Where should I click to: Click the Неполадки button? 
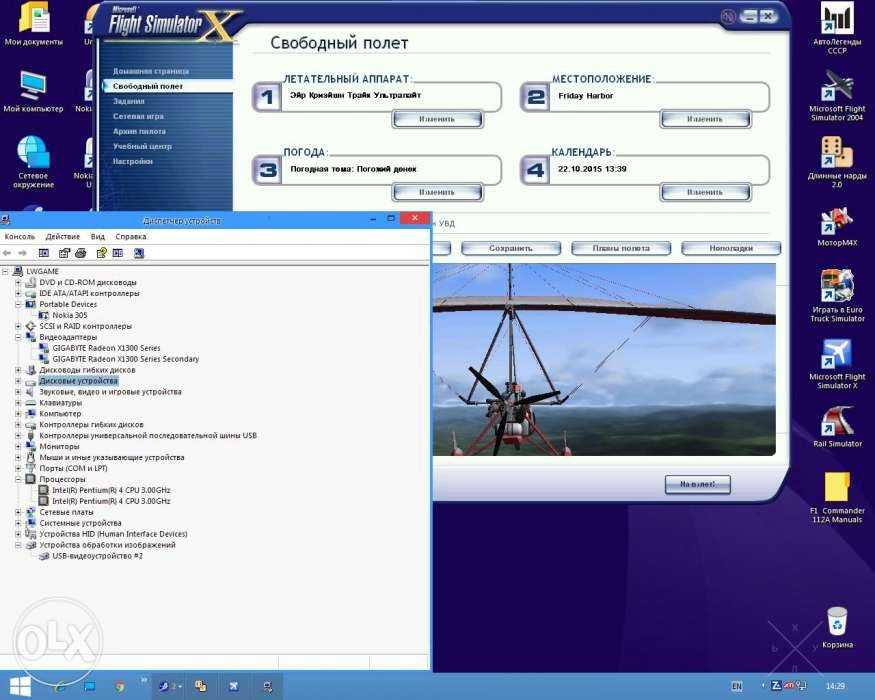pyautogui.click(x=731, y=248)
